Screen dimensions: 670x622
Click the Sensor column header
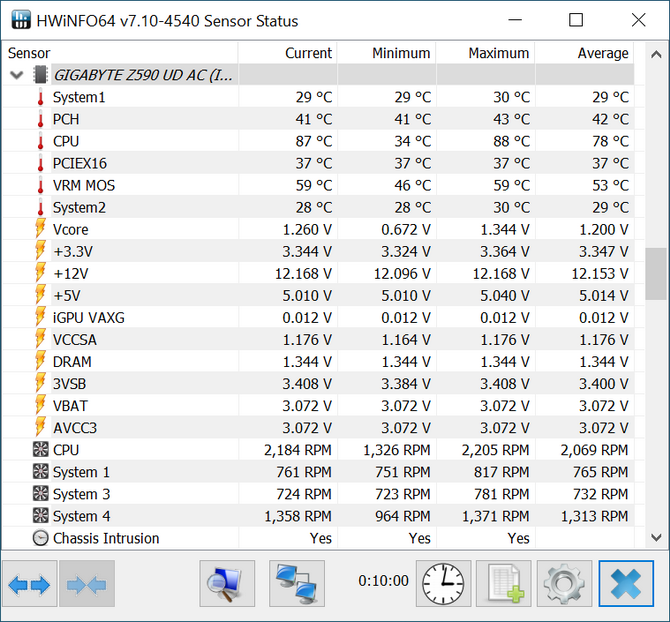click(x=120, y=53)
